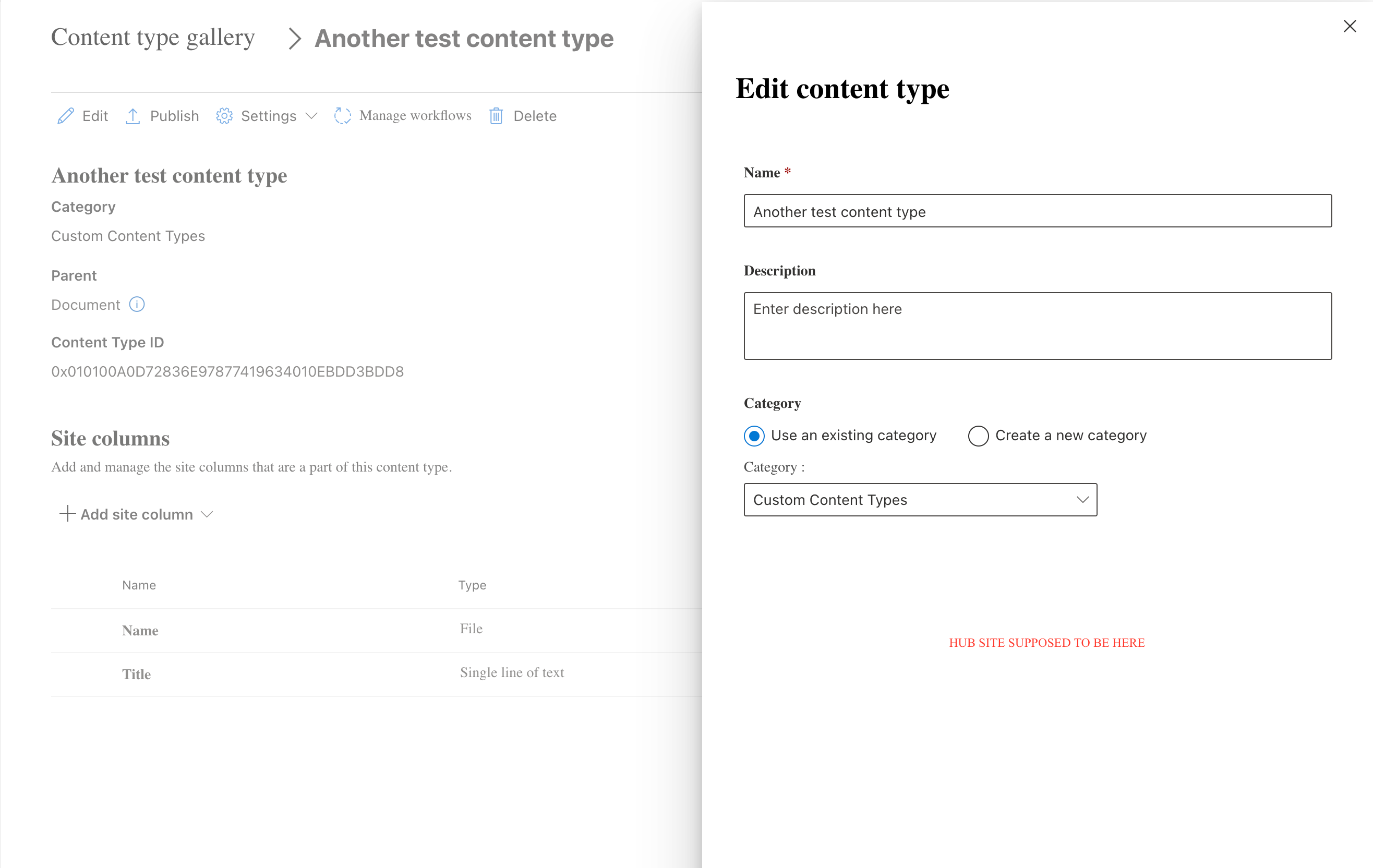
Task: Click inside the Enter description here field
Action: (1038, 325)
